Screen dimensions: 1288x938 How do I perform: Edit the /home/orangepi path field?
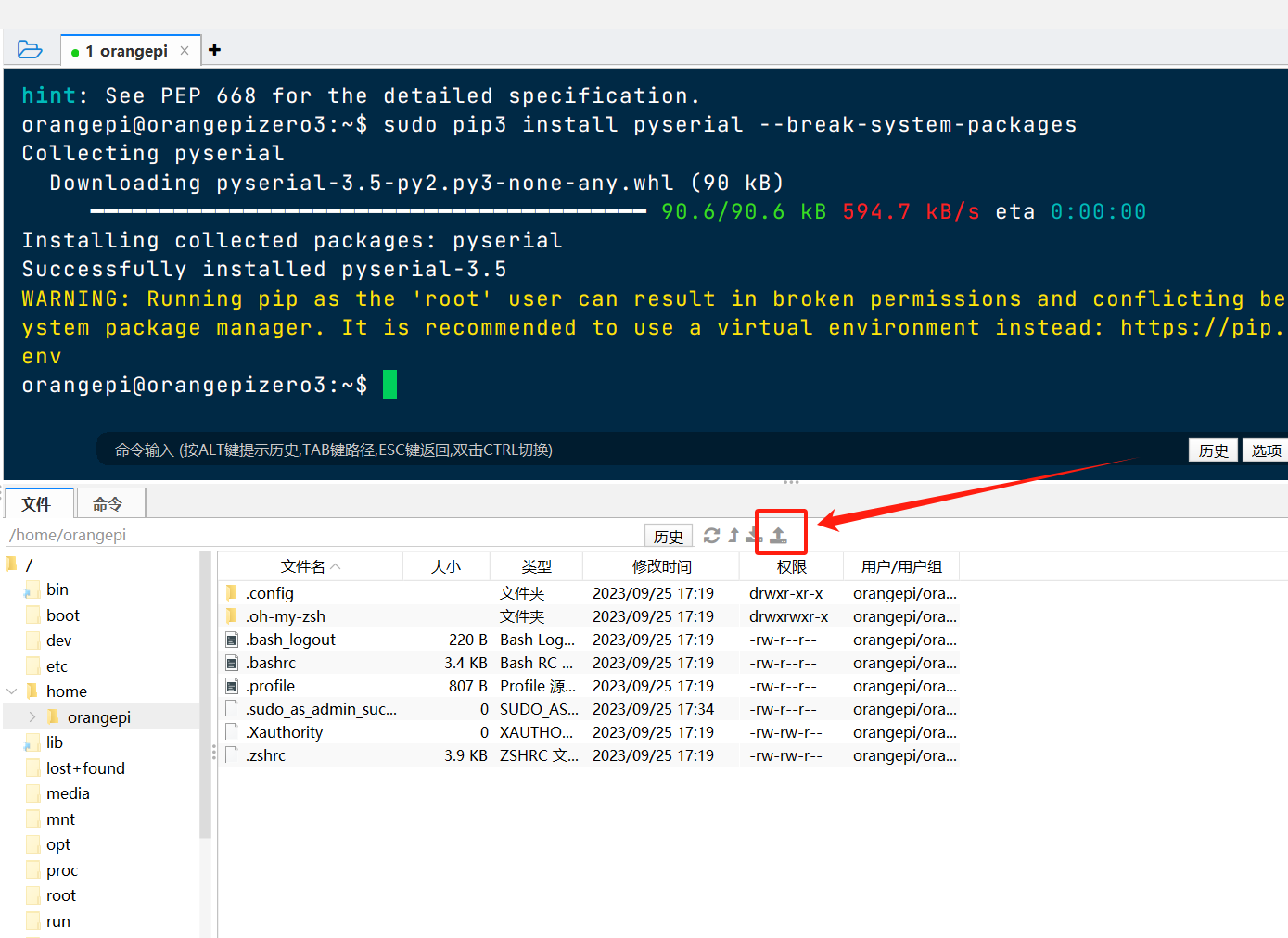click(x=325, y=535)
